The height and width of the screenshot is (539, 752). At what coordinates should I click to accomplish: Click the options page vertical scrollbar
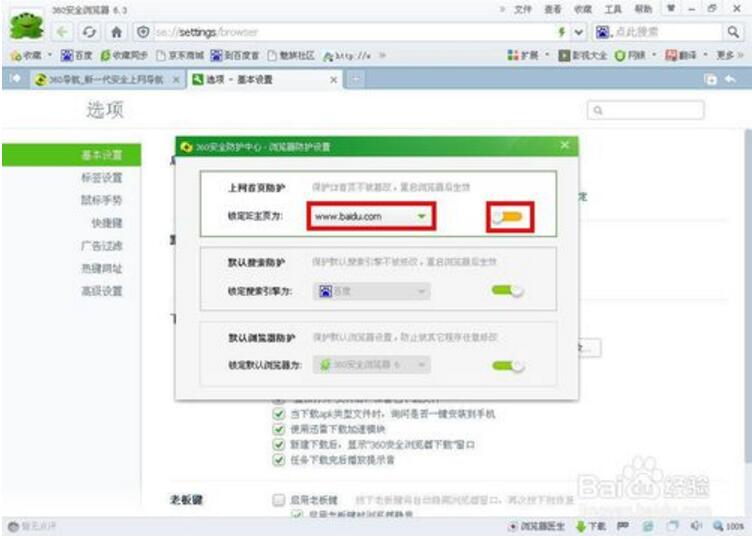tap(748, 297)
